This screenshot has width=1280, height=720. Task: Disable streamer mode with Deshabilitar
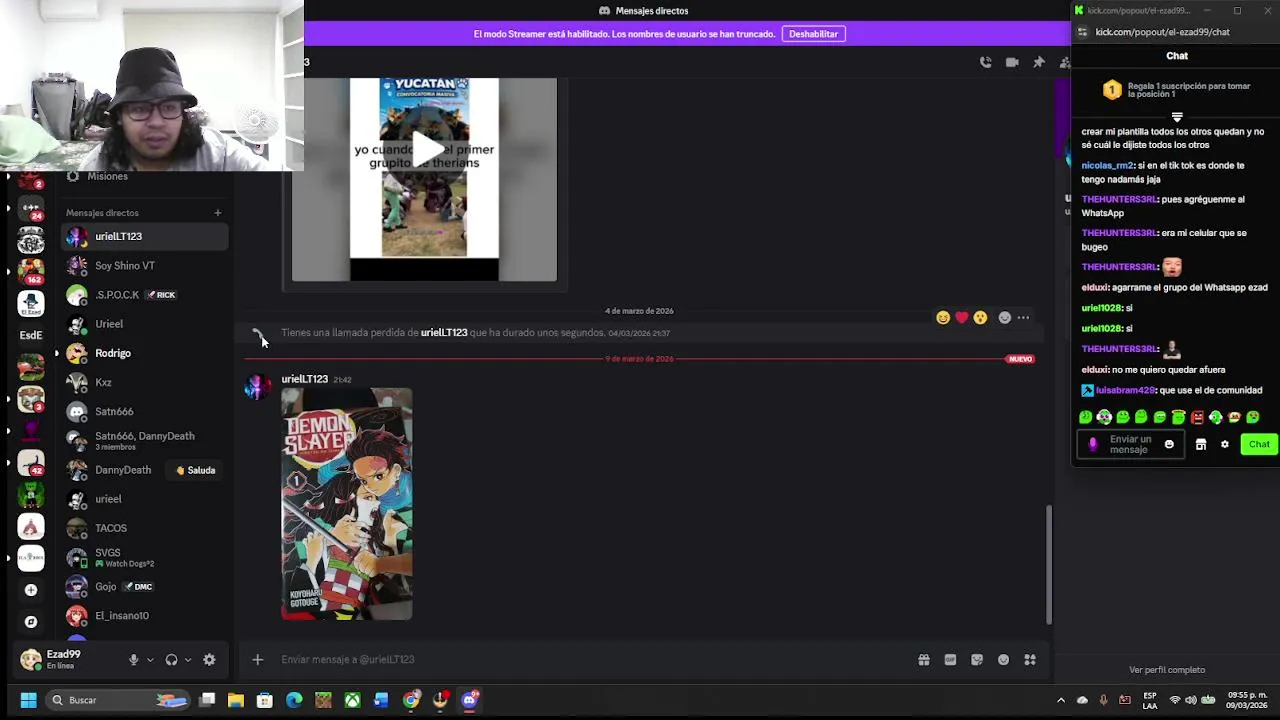point(813,34)
